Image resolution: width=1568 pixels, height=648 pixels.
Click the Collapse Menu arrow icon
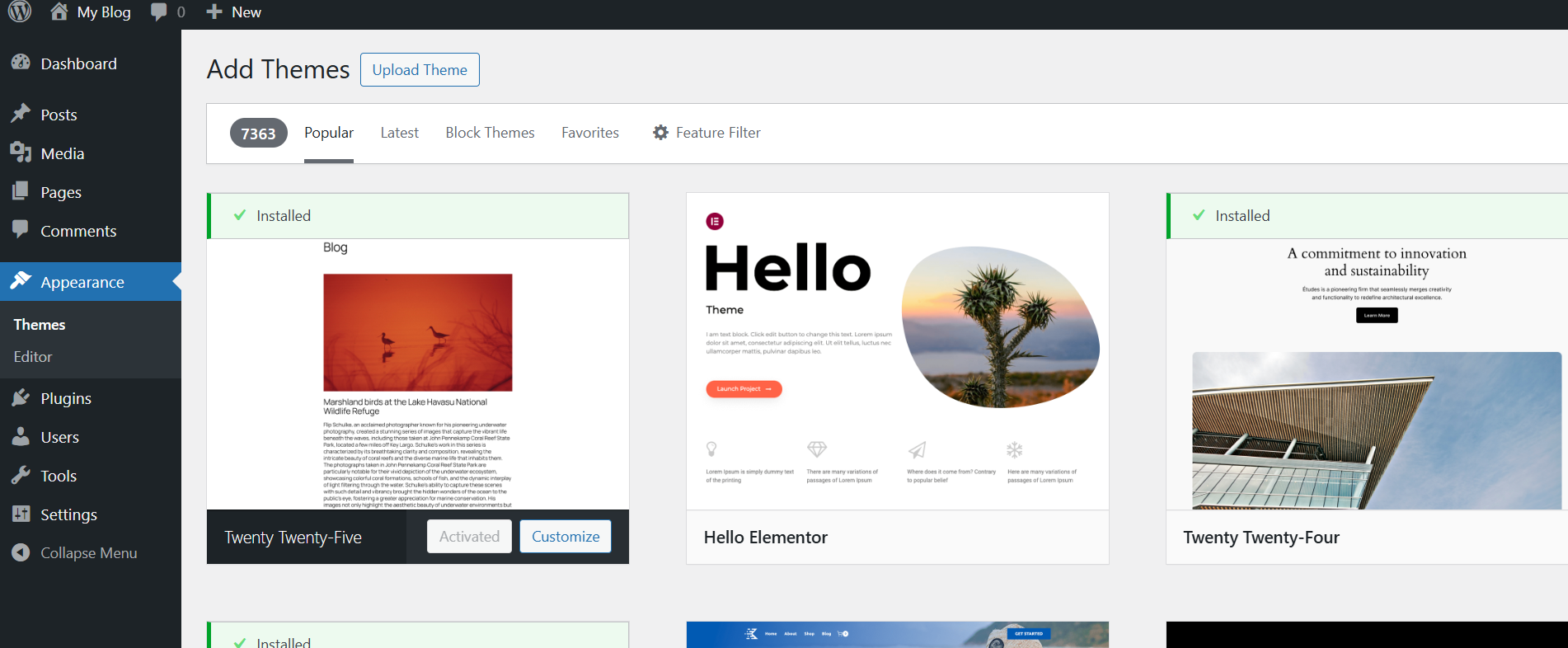[x=21, y=552]
